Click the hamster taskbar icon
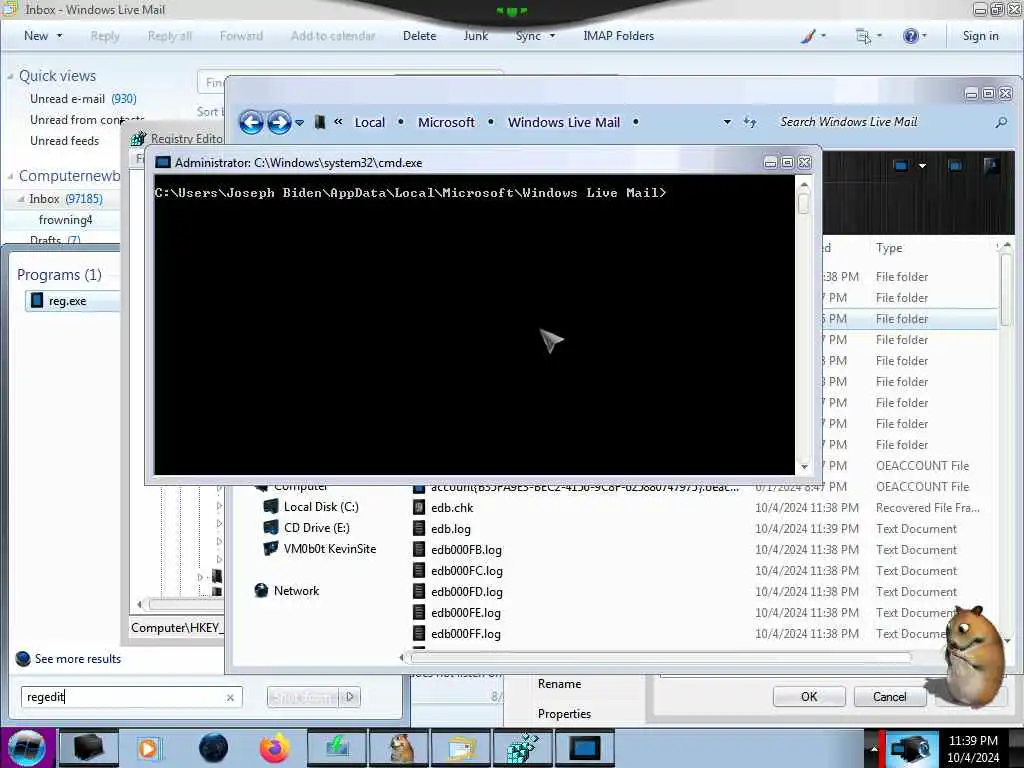This screenshot has width=1024, height=768. pos(400,748)
